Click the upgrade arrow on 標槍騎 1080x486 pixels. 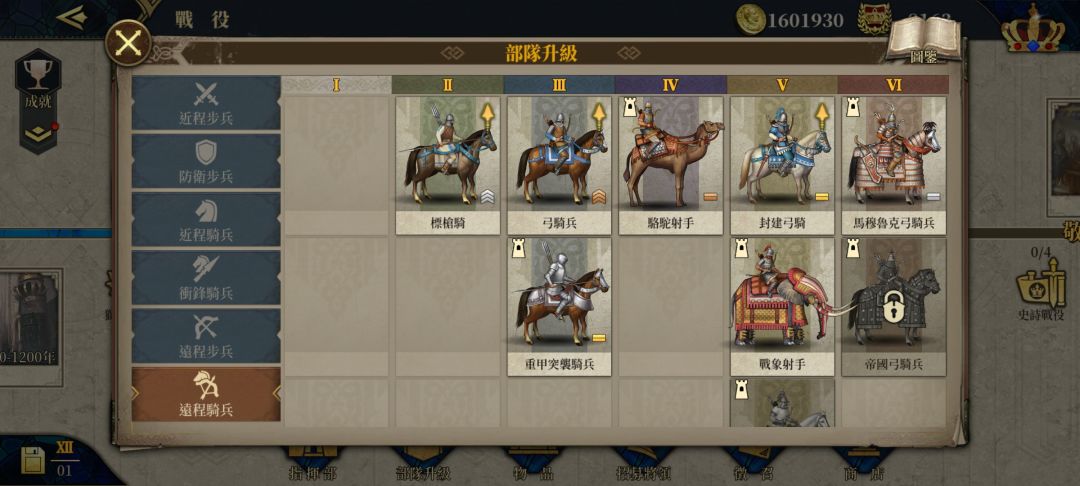click(x=488, y=117)
